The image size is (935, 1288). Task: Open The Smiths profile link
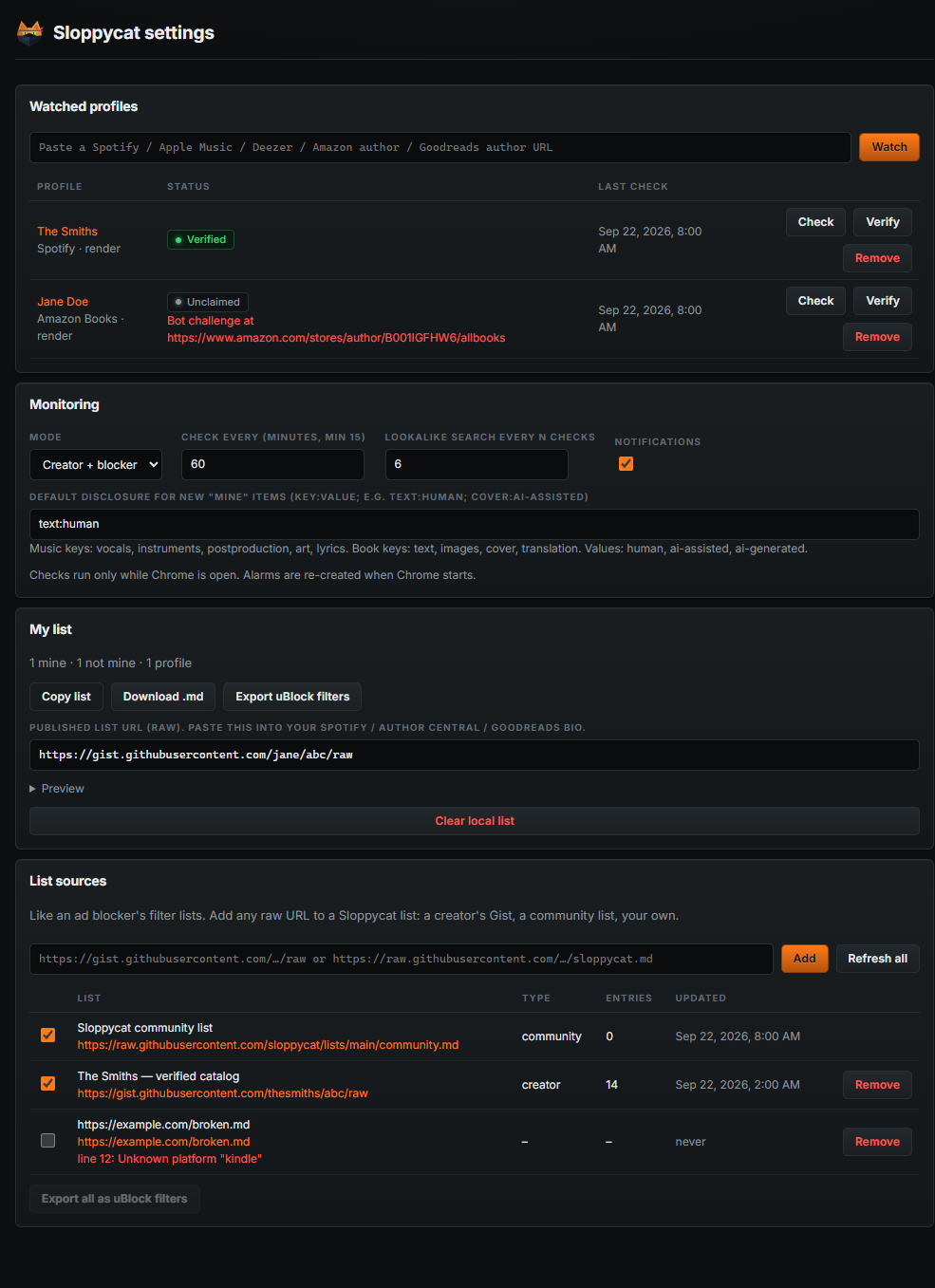[67, 232]
